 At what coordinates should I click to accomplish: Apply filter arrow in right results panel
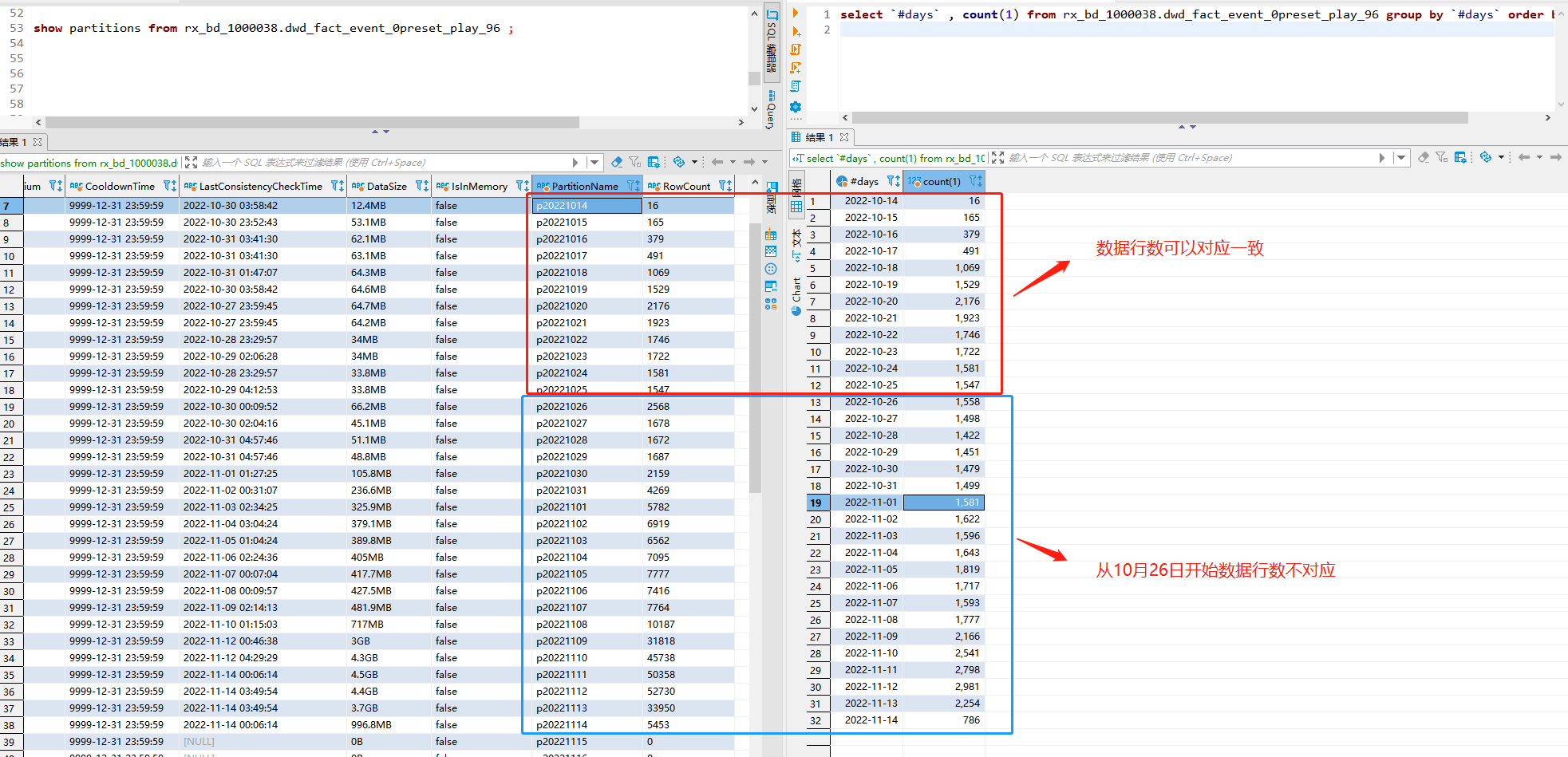(1382, 158)
